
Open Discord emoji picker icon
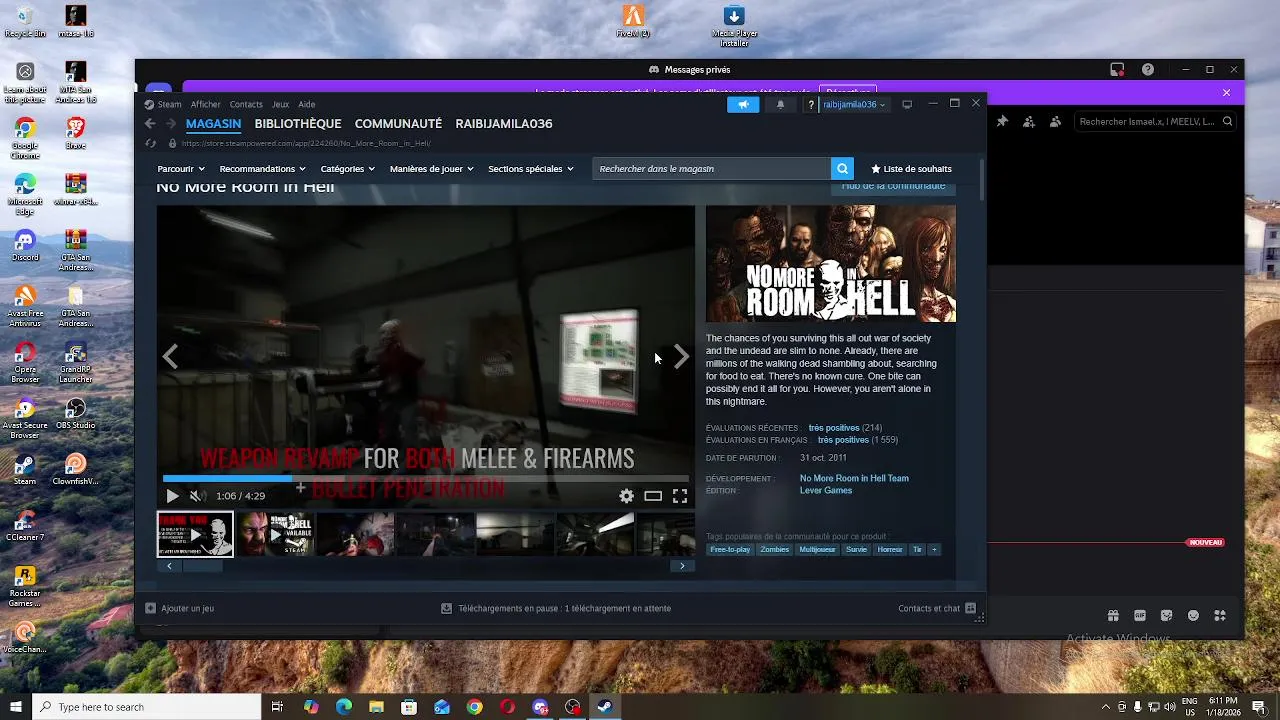click(1193, 616)
